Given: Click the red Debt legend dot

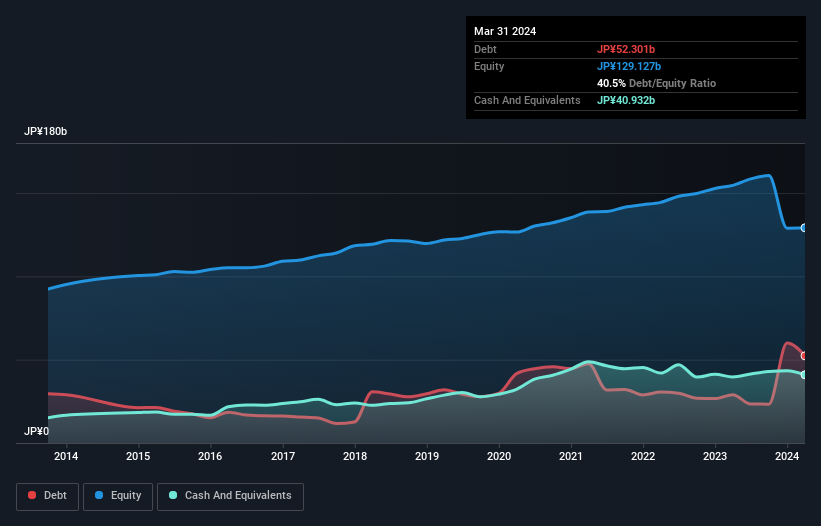Looking at the screenshot, I should click(x=32, y=495).
